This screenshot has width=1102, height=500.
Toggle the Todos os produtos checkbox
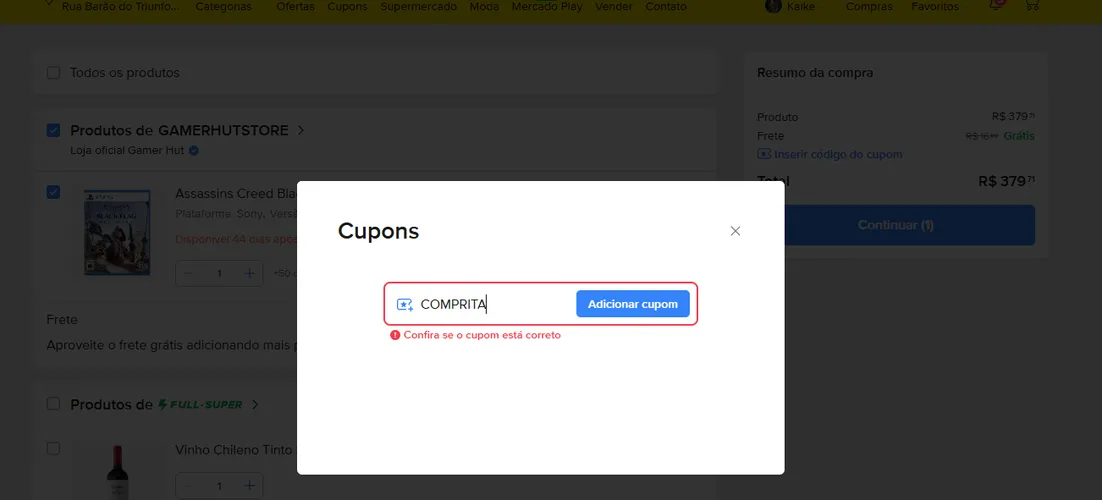click(53, 72)
